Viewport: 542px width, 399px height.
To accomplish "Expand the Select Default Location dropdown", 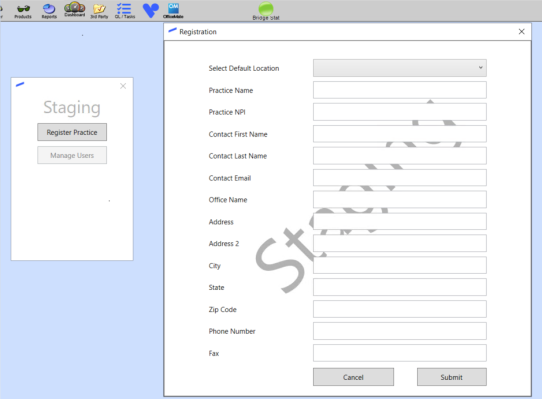I will pos(400,68).
